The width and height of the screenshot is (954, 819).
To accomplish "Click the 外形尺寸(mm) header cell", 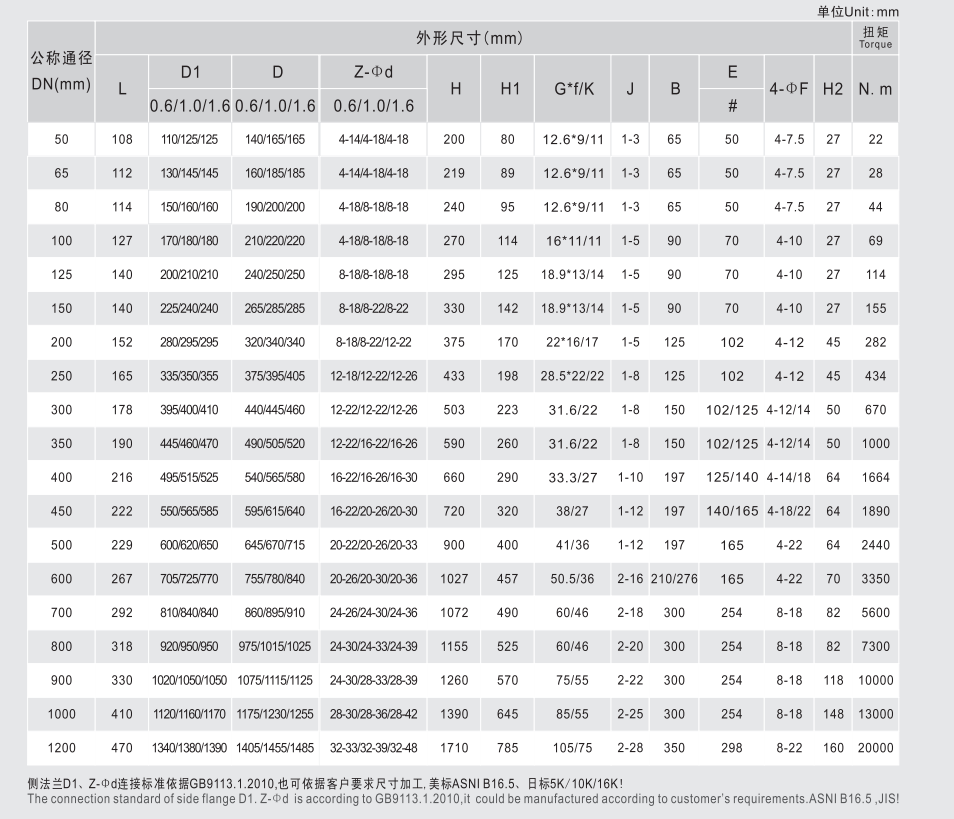I will pos(469,39).
